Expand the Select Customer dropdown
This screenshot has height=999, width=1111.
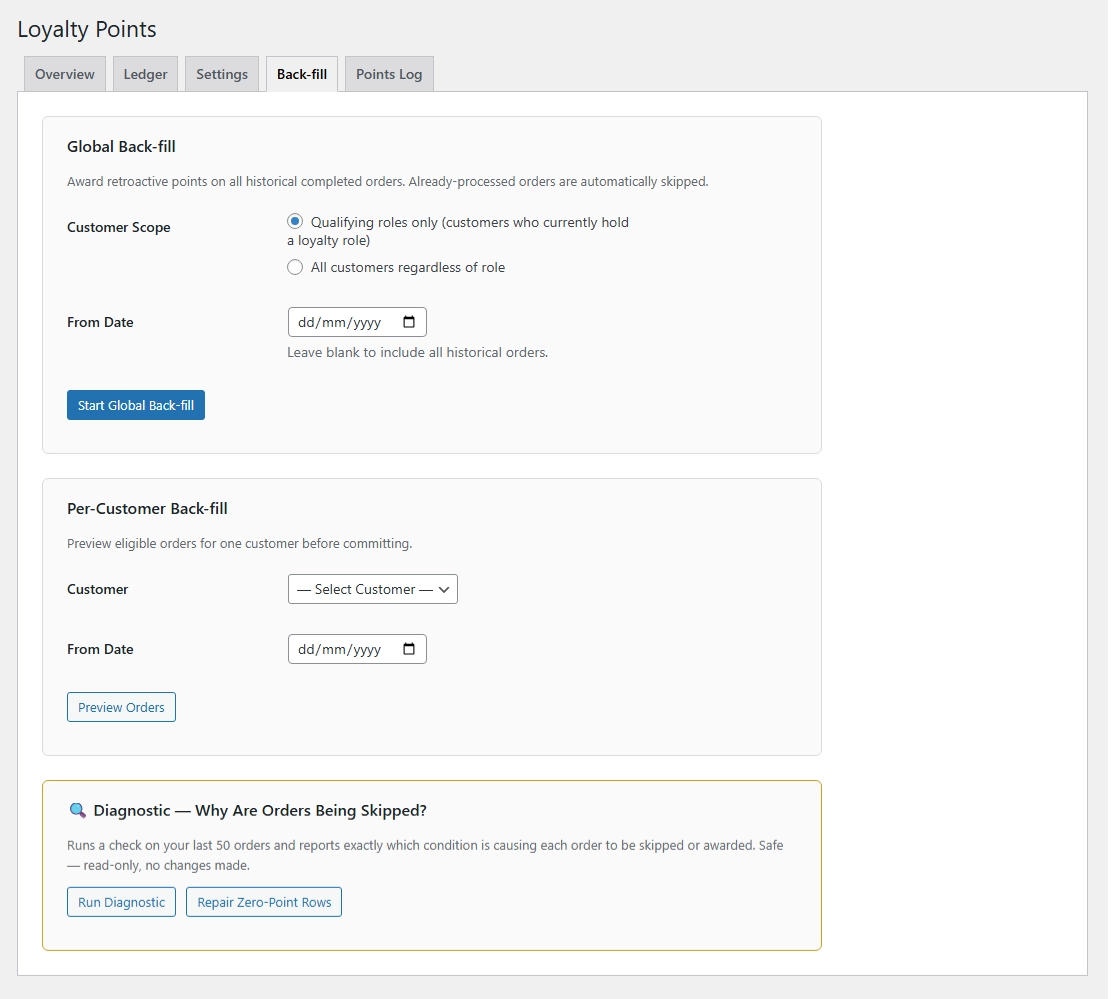(372, 589)
